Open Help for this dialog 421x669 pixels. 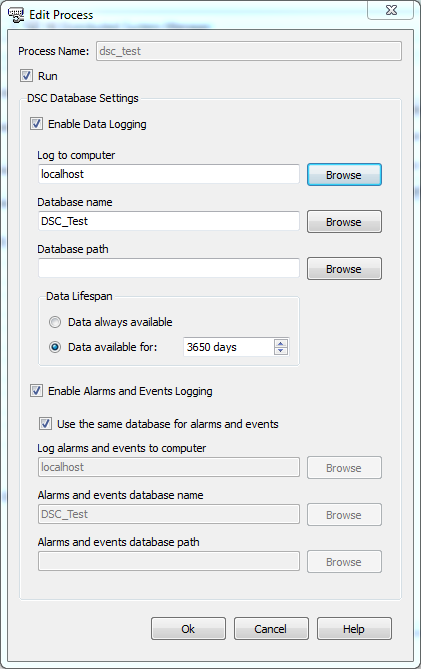click(354, 628)
